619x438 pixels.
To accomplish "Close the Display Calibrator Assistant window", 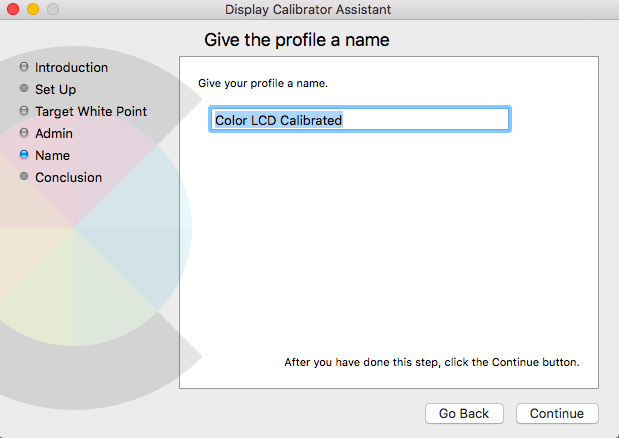I will coord(13,10).
